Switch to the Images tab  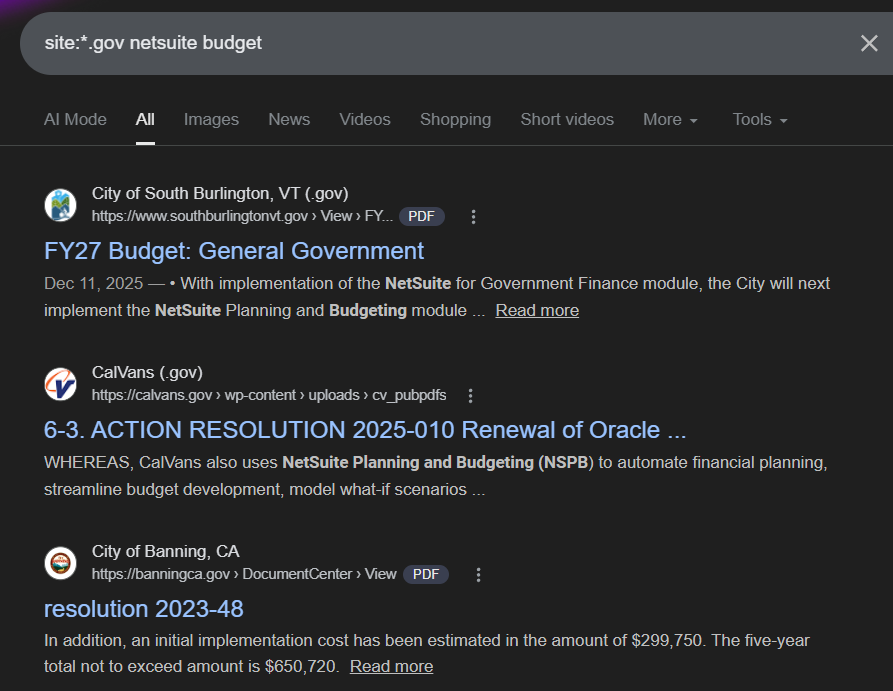coord(211,119)
